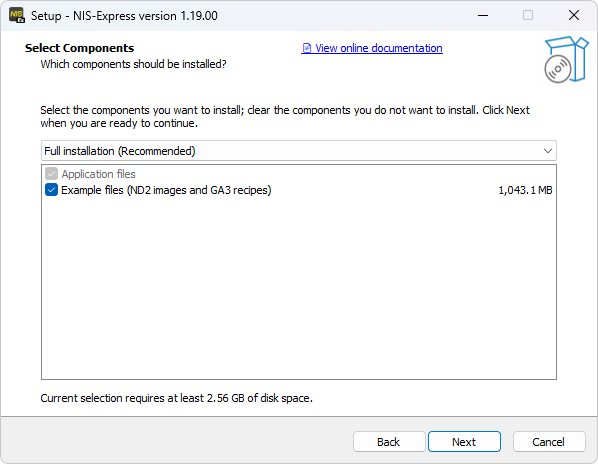
Task: Click the NIS-Express setup title bar icon
Action: [x=17, y=16]
